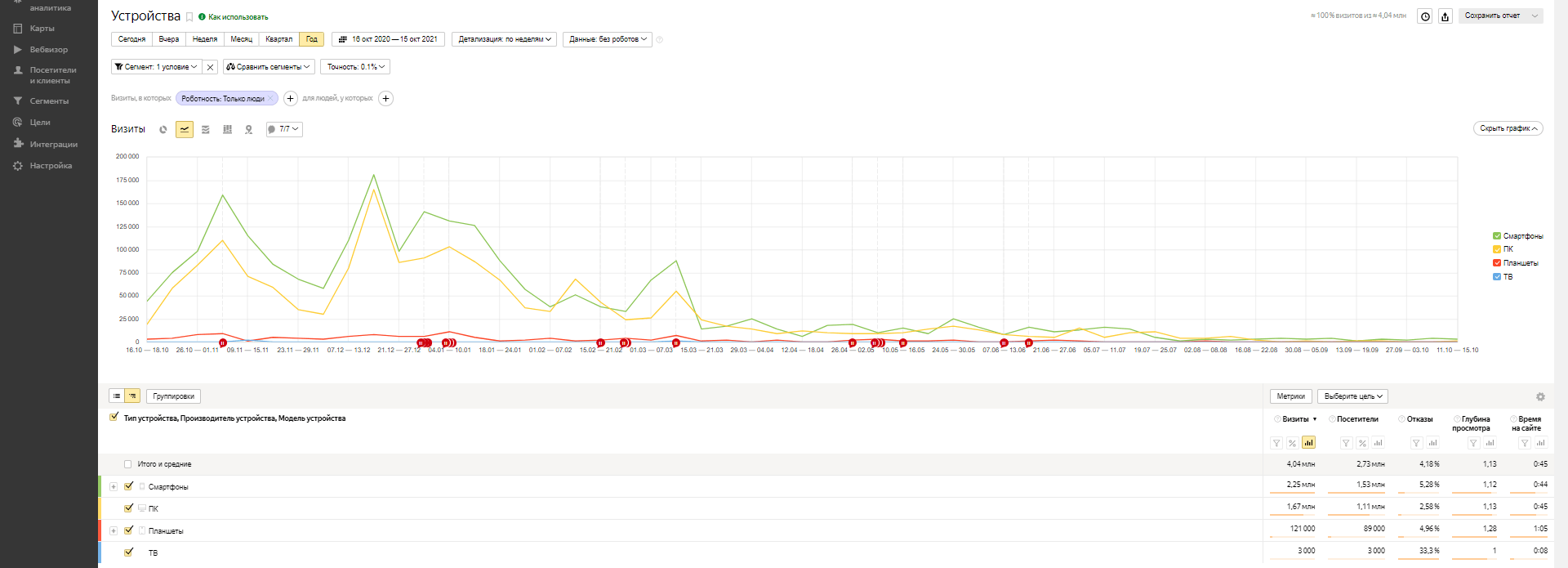The image size is (1568, 568).
Task: Switch chart to pie chart view
Action: coord(163,129)
